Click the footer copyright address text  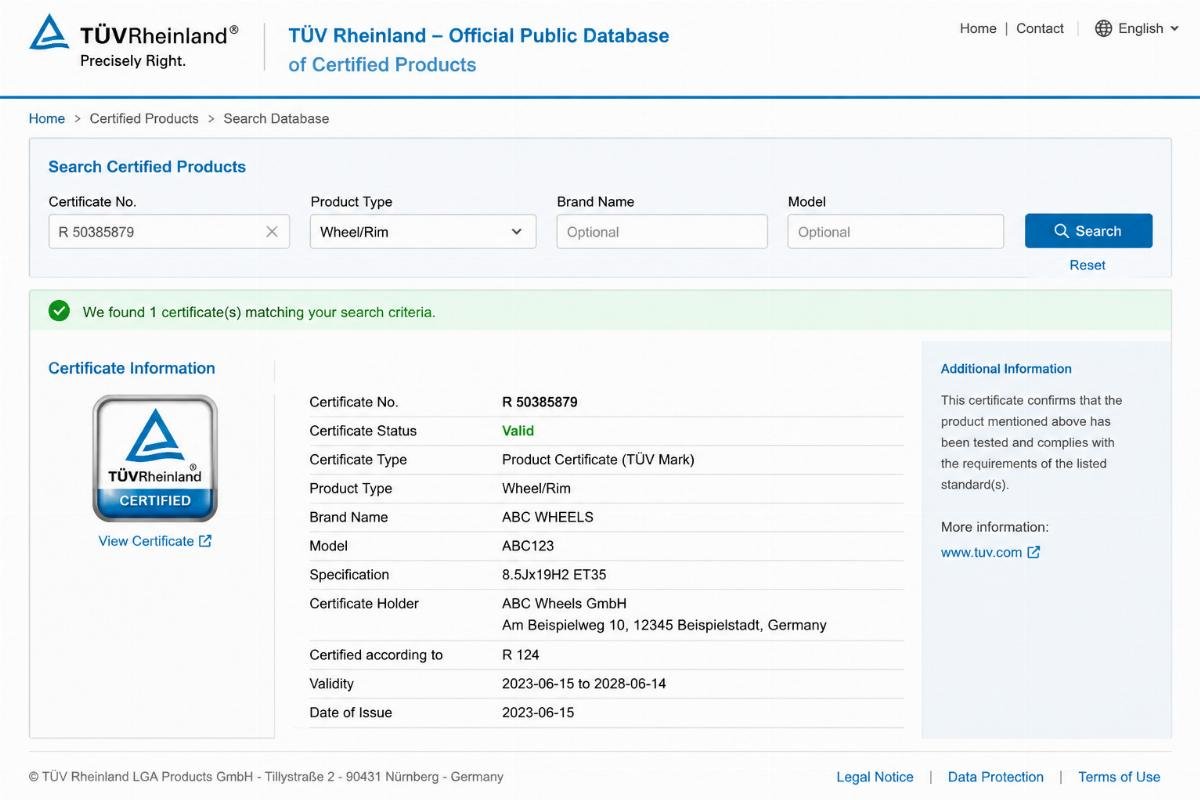coord(266,777)
